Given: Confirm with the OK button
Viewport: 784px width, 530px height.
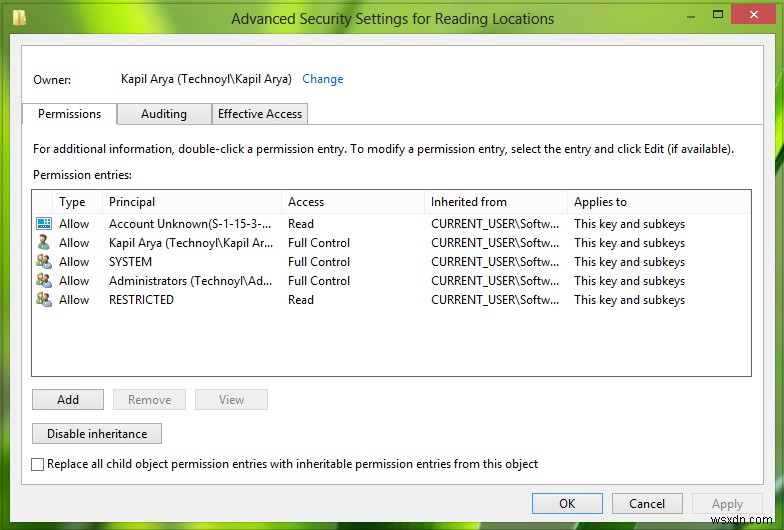Looking at the screenshot, I should 567,504.
